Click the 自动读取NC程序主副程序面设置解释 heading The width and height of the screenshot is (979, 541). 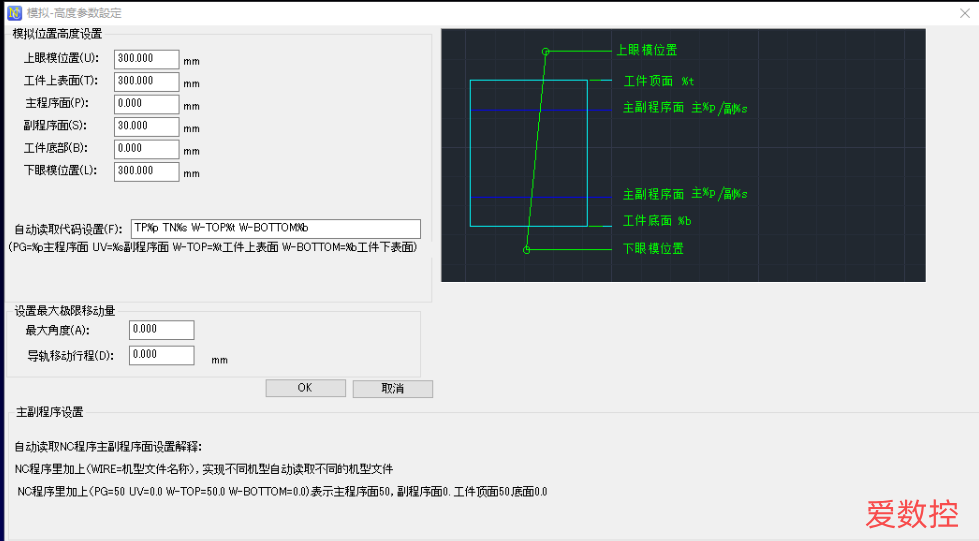point(109,447)
